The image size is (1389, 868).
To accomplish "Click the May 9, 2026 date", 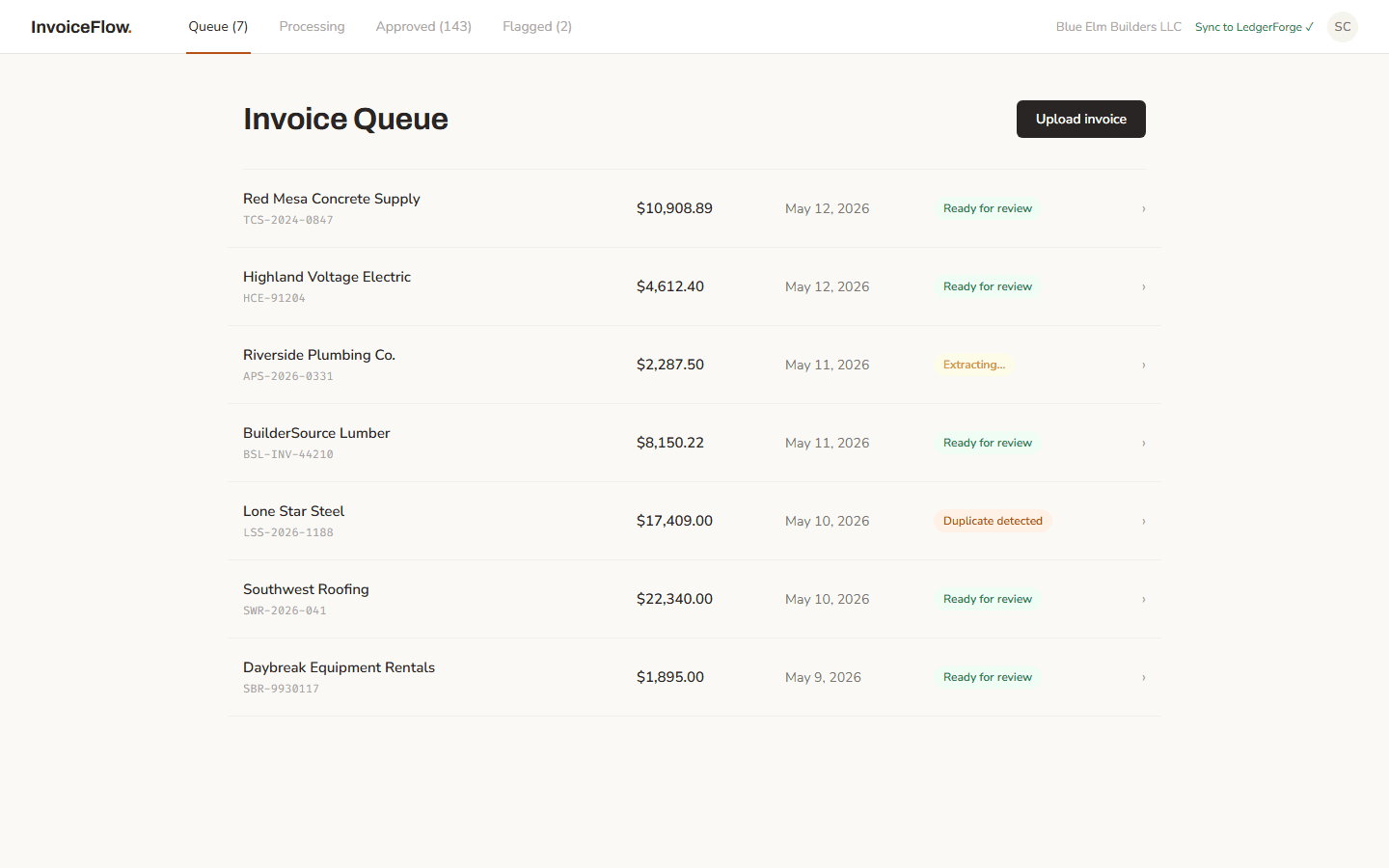I will [x=823, y=677].
